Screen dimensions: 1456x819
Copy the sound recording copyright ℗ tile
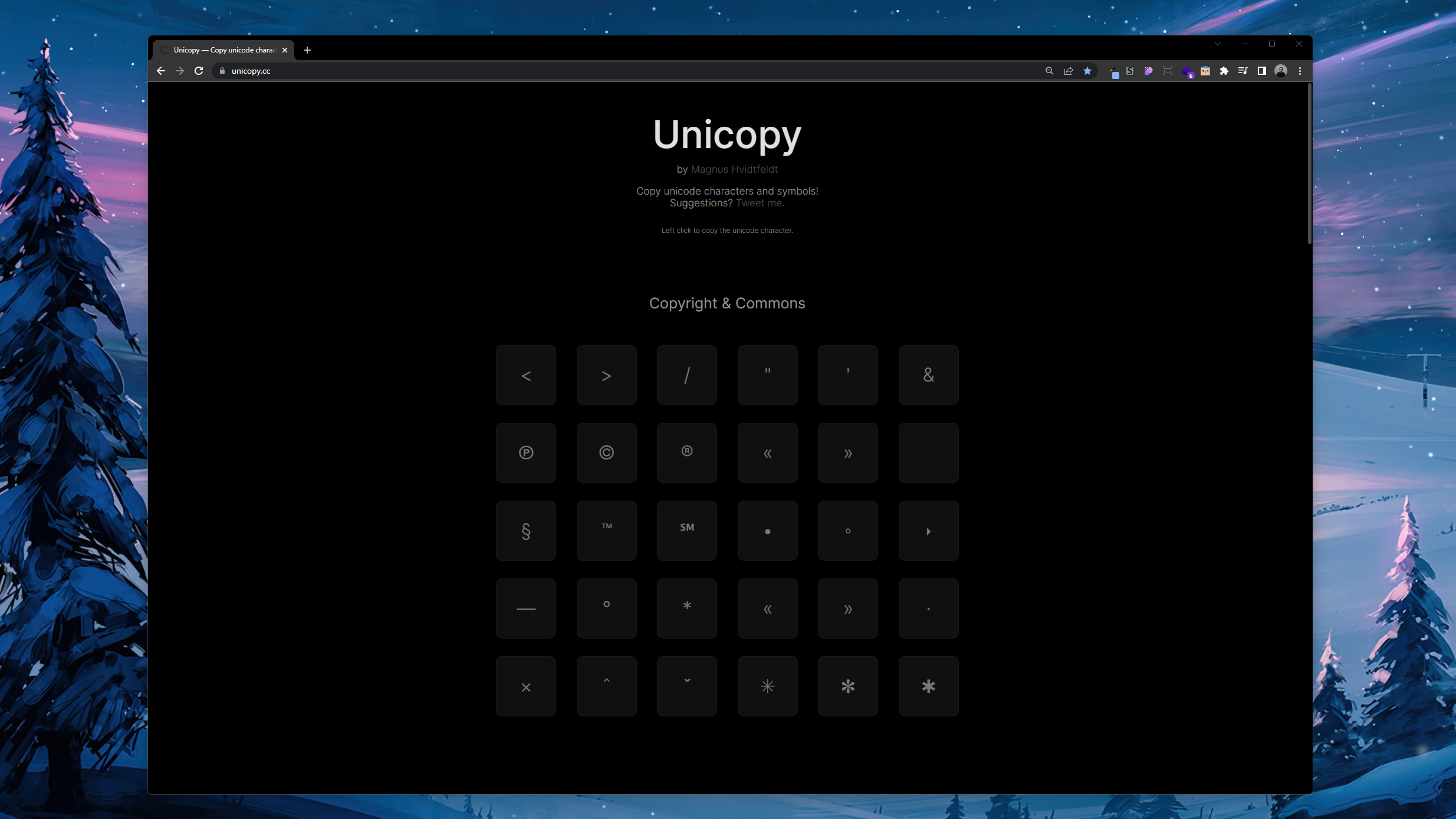click(x=525, y=453)
